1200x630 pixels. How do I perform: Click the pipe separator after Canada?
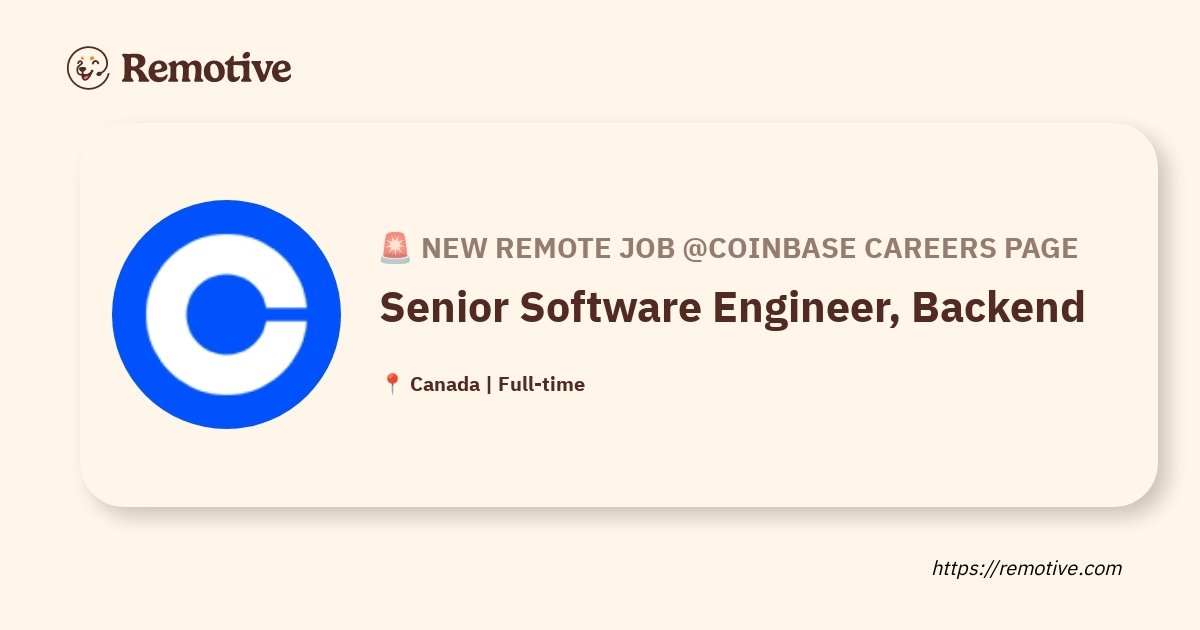click(x=488, y=384)
